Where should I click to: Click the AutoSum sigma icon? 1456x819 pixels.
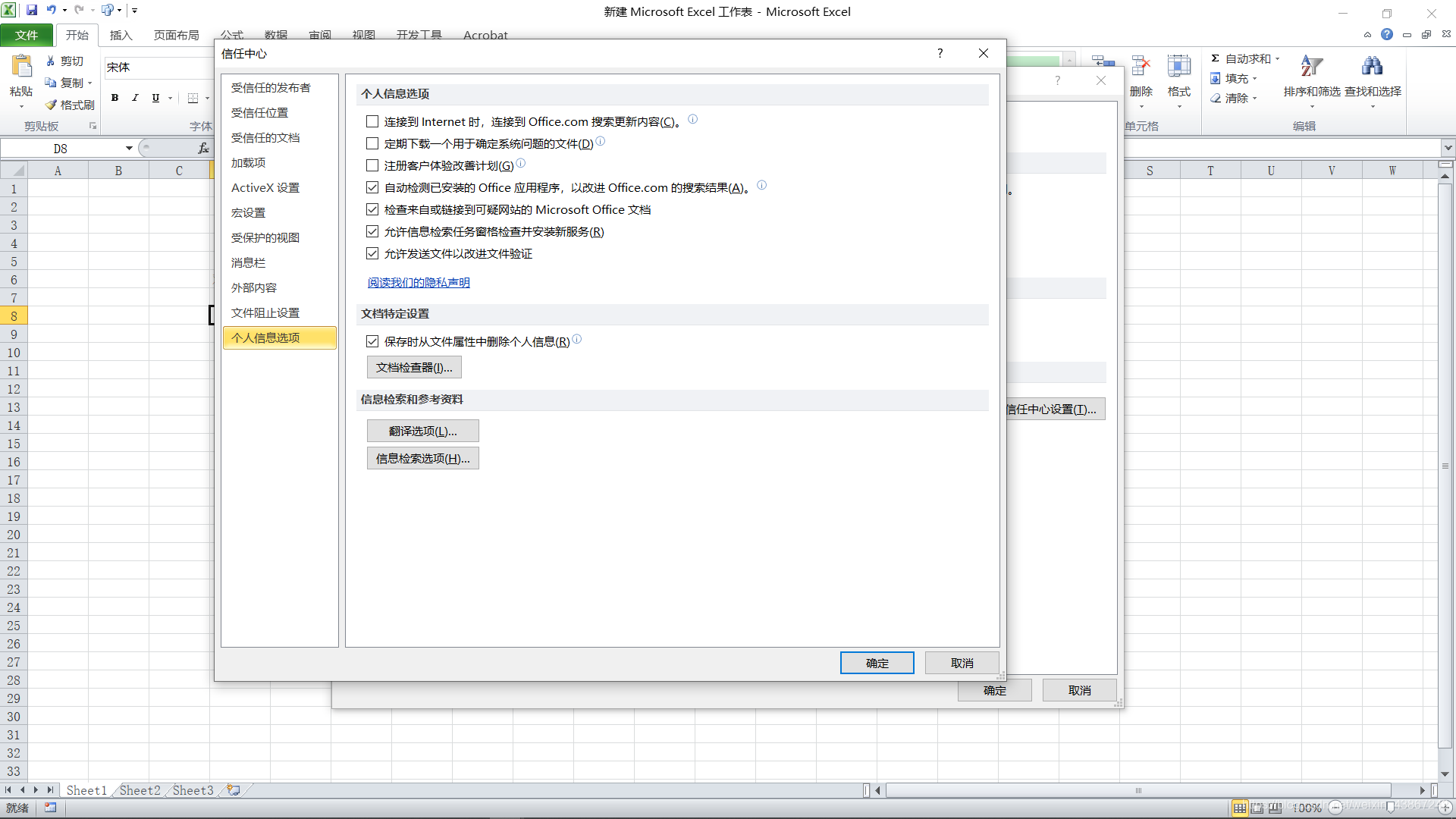point(1215,58)
